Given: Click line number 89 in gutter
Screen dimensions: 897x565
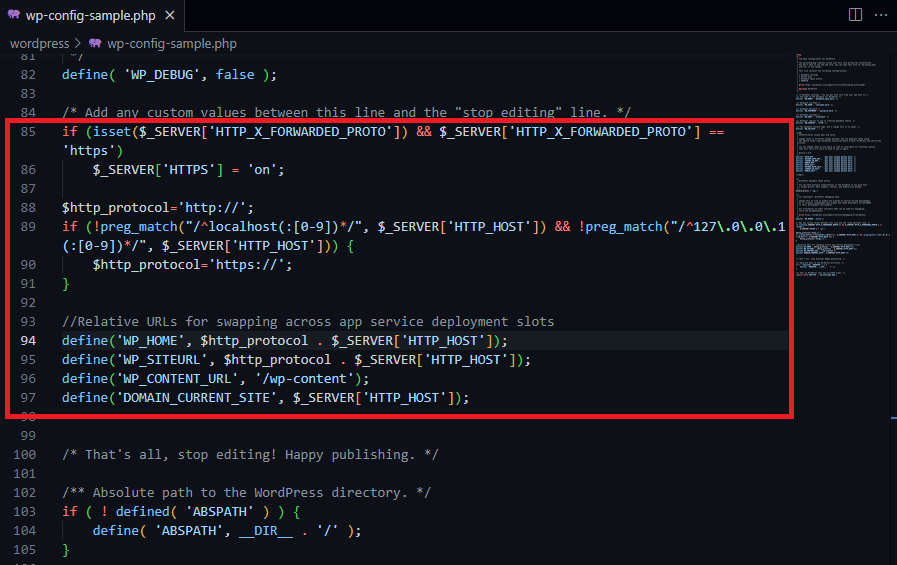Looking at the screenshot, I should pyautogui.click(x=28, y=227).
